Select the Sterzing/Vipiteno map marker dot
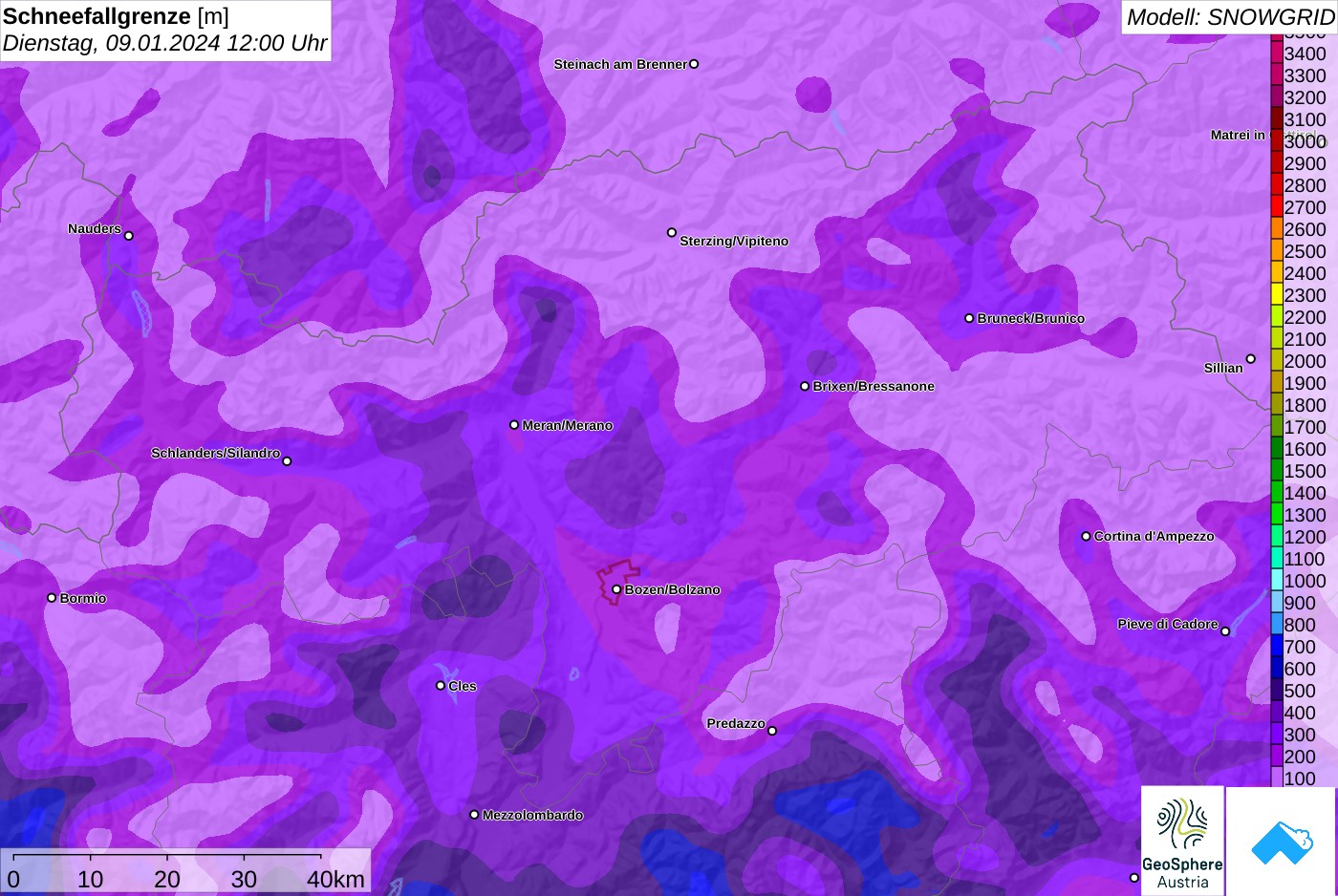 pos(672,232)
